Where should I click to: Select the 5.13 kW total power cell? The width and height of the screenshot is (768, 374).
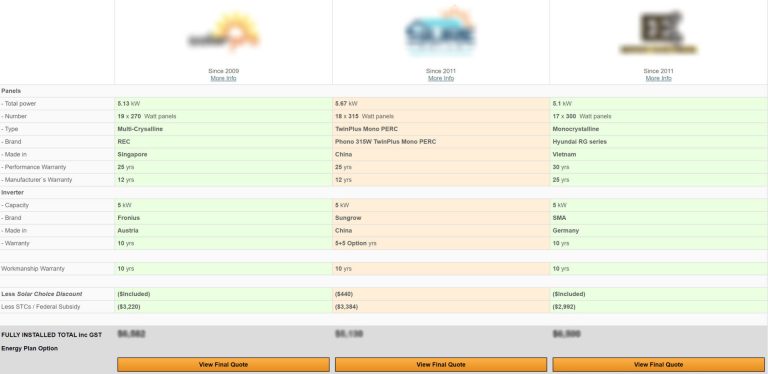223,104
